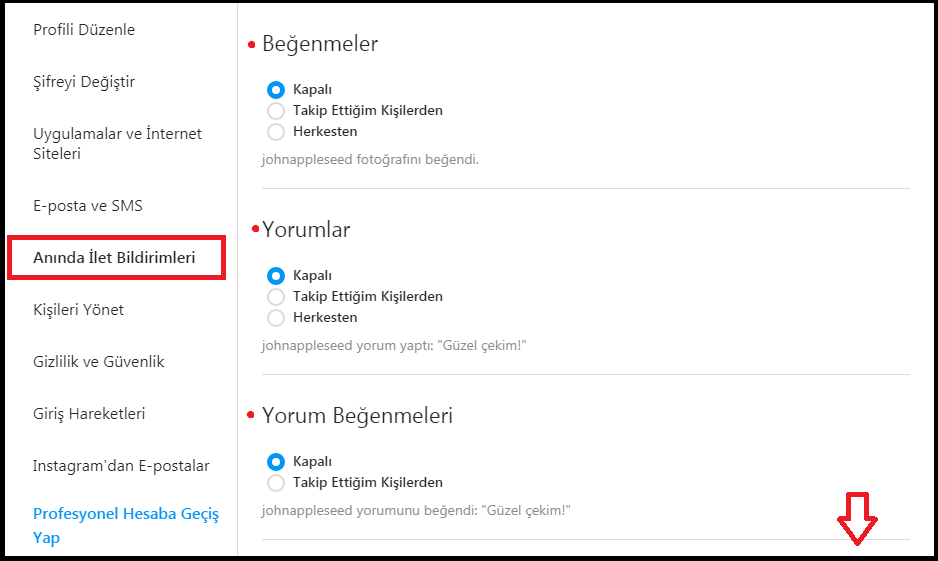The height and width of the screenshot is (561, 938).
Task: Click the red downward arrow icon
Action: click(857, 518)
